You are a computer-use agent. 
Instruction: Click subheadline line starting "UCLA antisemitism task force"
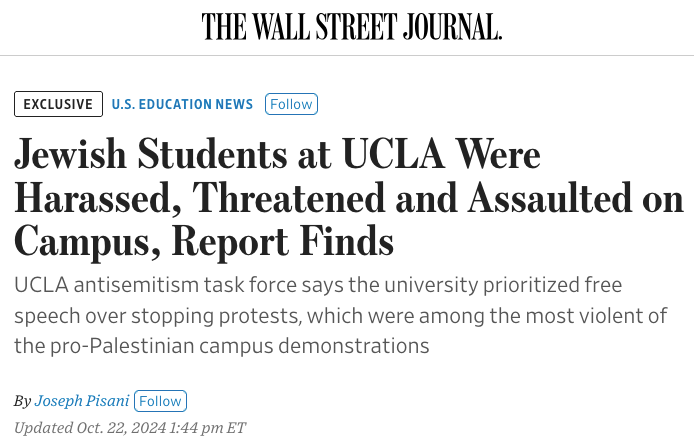(x=318, y=285)
